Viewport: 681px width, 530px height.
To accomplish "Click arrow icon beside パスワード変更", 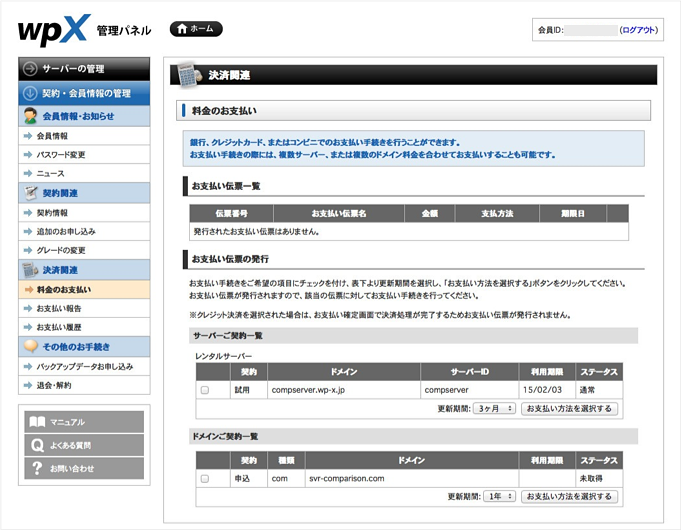I will (x=28, y=155).
